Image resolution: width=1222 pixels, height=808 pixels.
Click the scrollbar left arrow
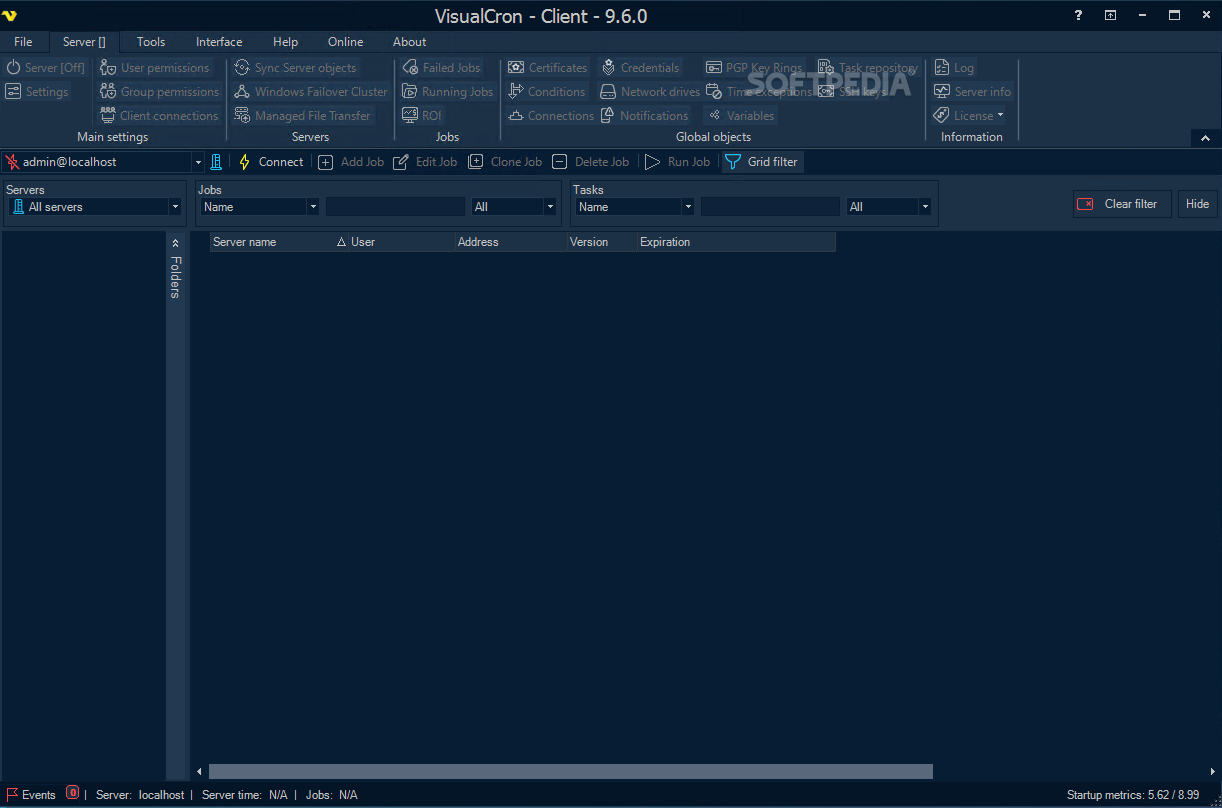199,772
